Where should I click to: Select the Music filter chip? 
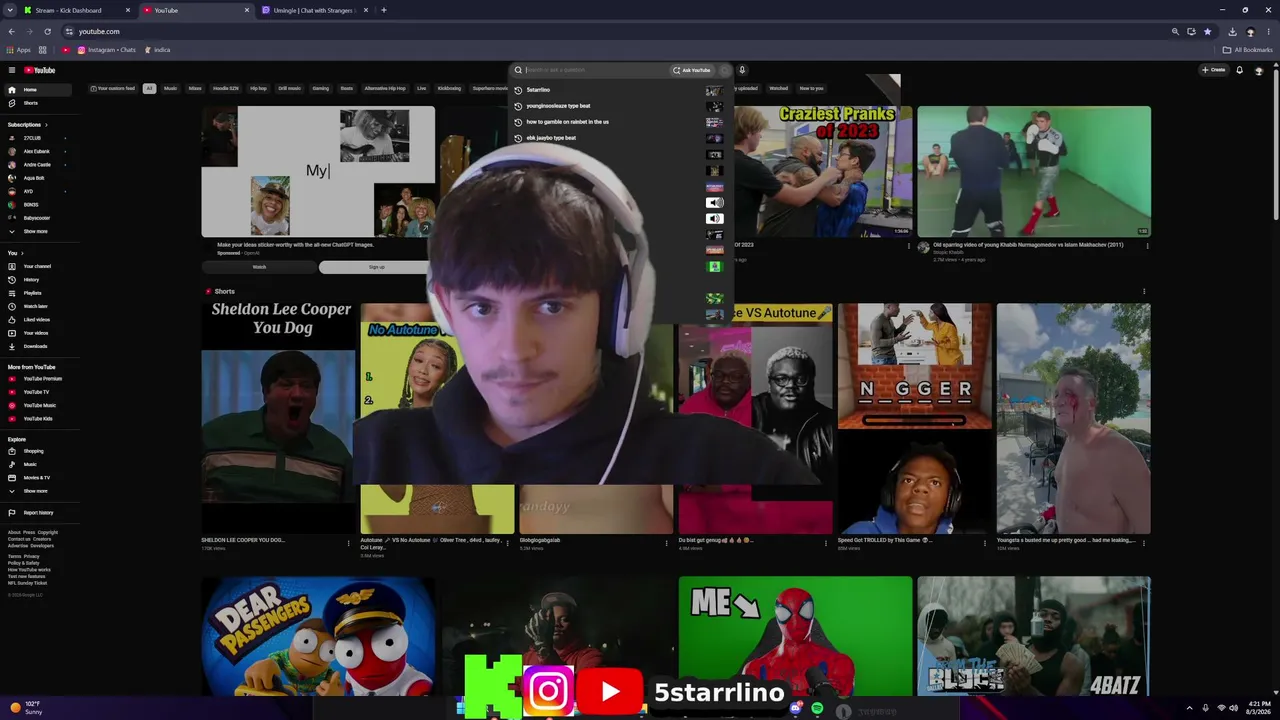tap(170, 88)
